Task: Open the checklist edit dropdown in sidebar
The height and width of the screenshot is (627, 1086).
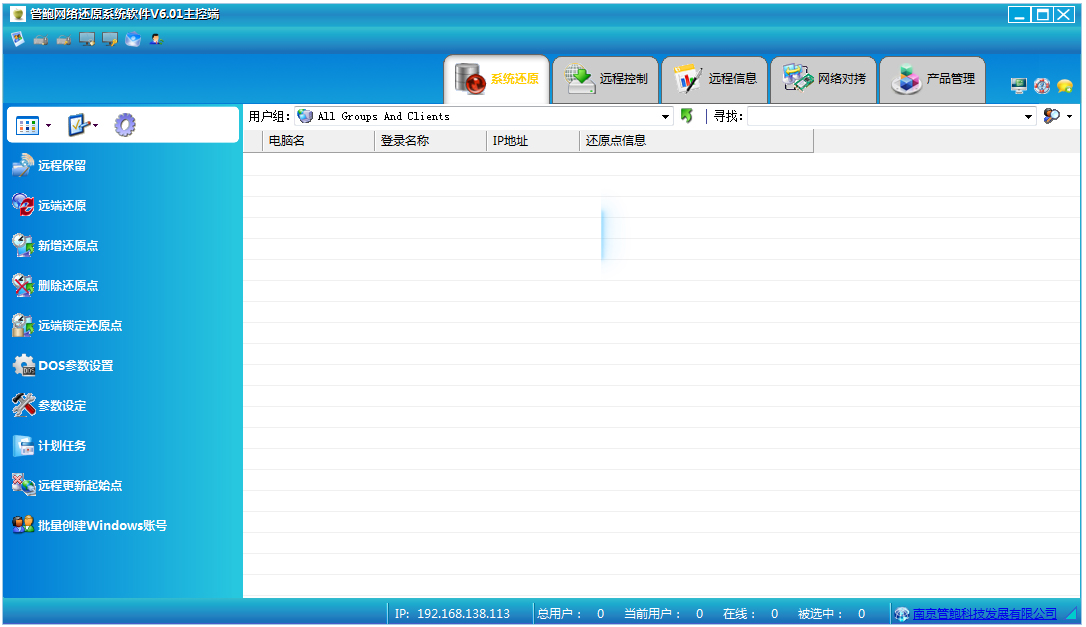Action: click(x=83, y=125)
